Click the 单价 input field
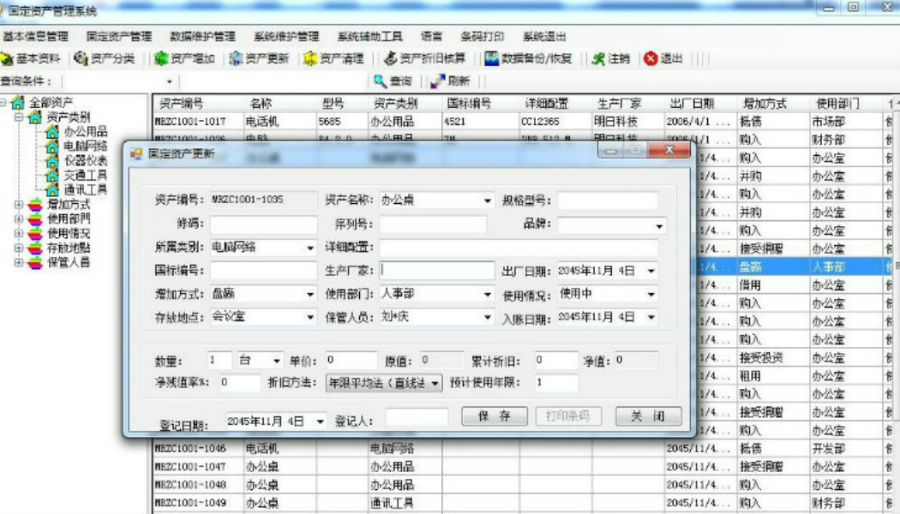The height and width of the screenshot is (514, 900). (x=351, y=360)
